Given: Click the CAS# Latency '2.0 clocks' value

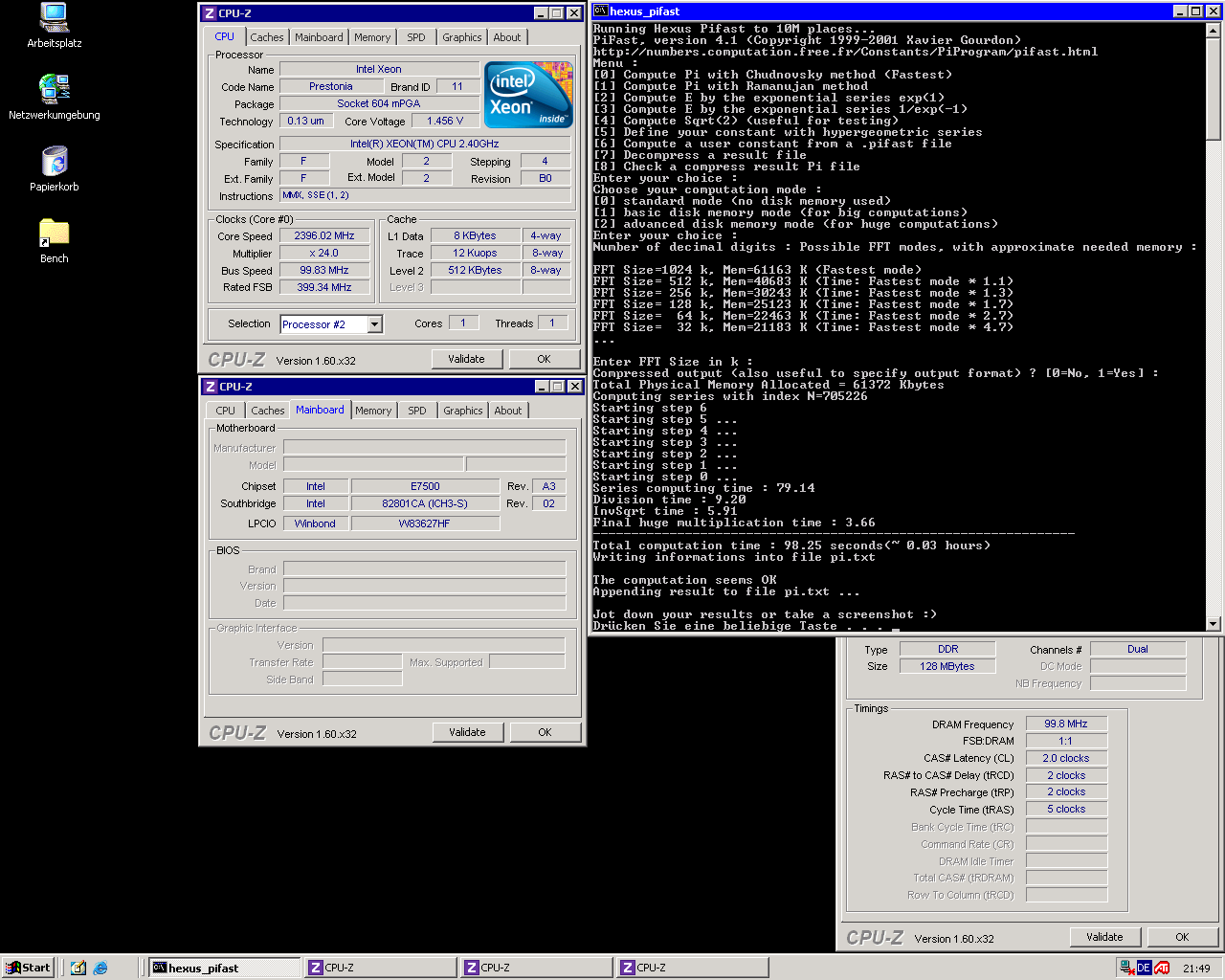Looking at the screenshot, I should (x=1066, y=758).
